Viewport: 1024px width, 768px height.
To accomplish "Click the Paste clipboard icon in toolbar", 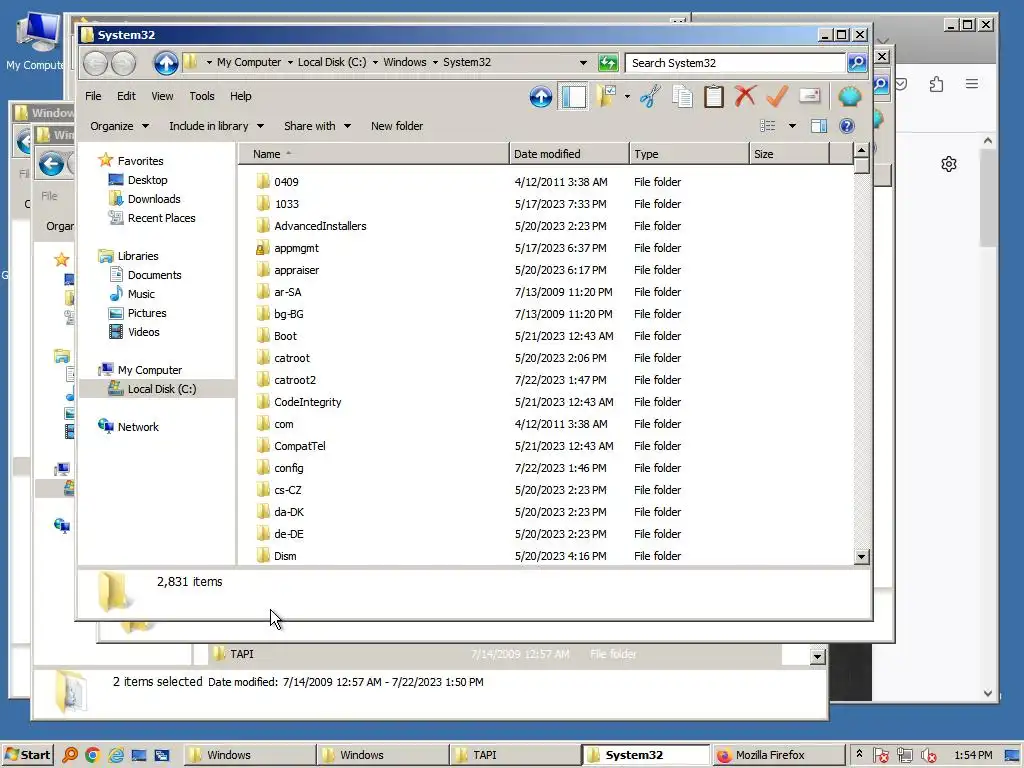I will [x=714, y=97].
